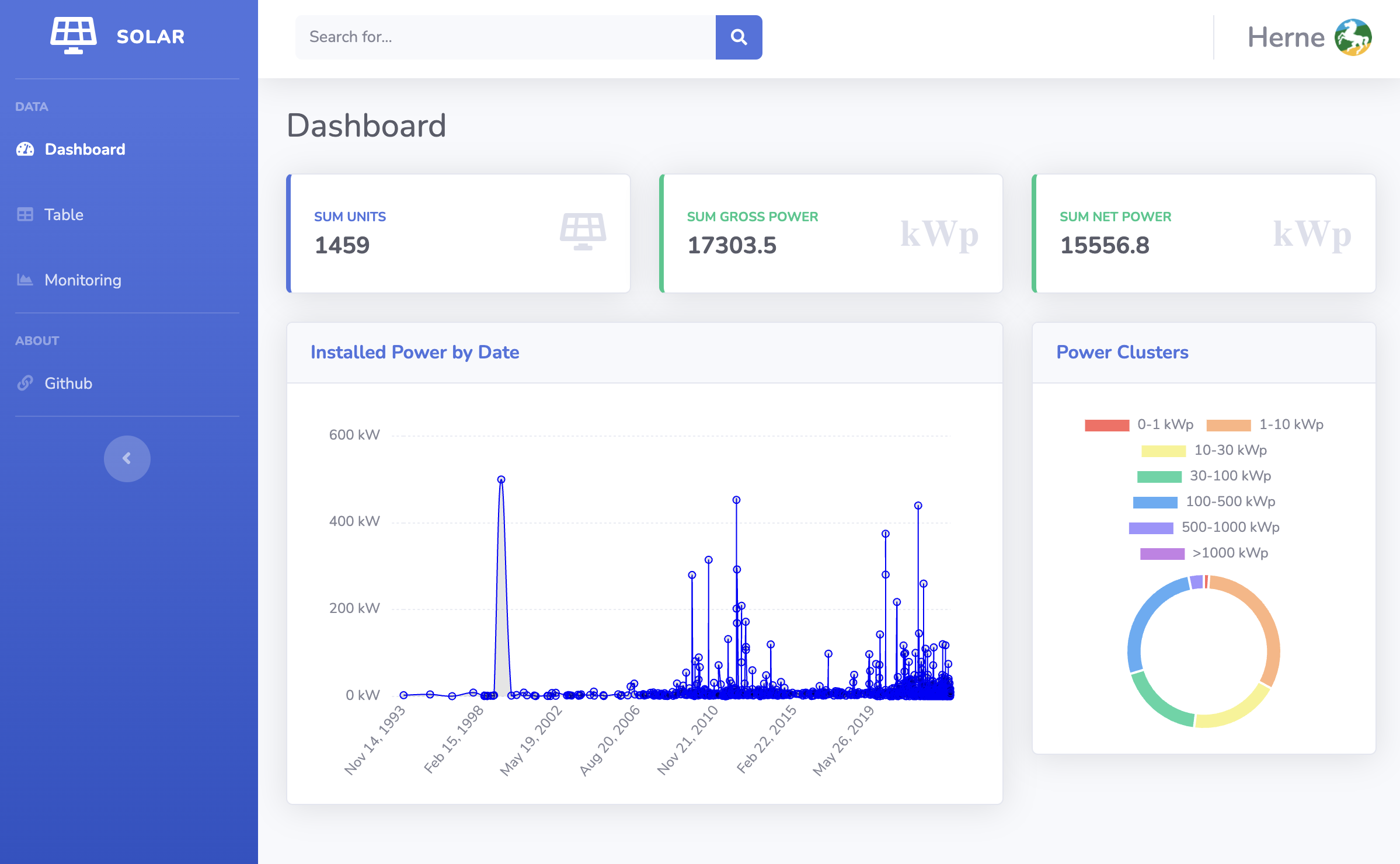The width and height of the screenshot is (1400, 864).
Task: Click solar panel icon in Sum Units card
Action: 583,232
